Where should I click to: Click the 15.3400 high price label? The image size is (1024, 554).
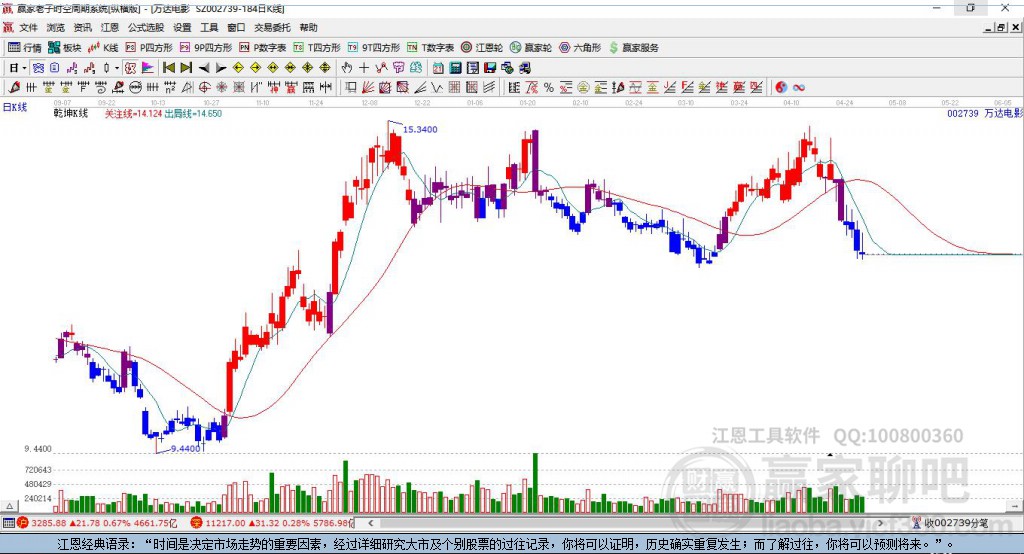420,129
